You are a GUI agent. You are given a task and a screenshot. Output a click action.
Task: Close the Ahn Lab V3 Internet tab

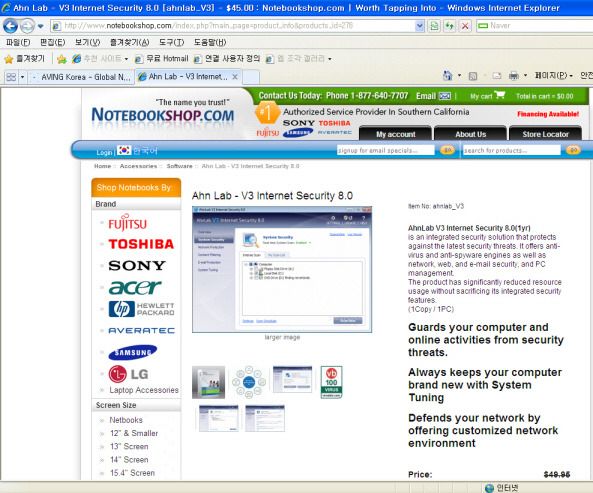point(235,77)
